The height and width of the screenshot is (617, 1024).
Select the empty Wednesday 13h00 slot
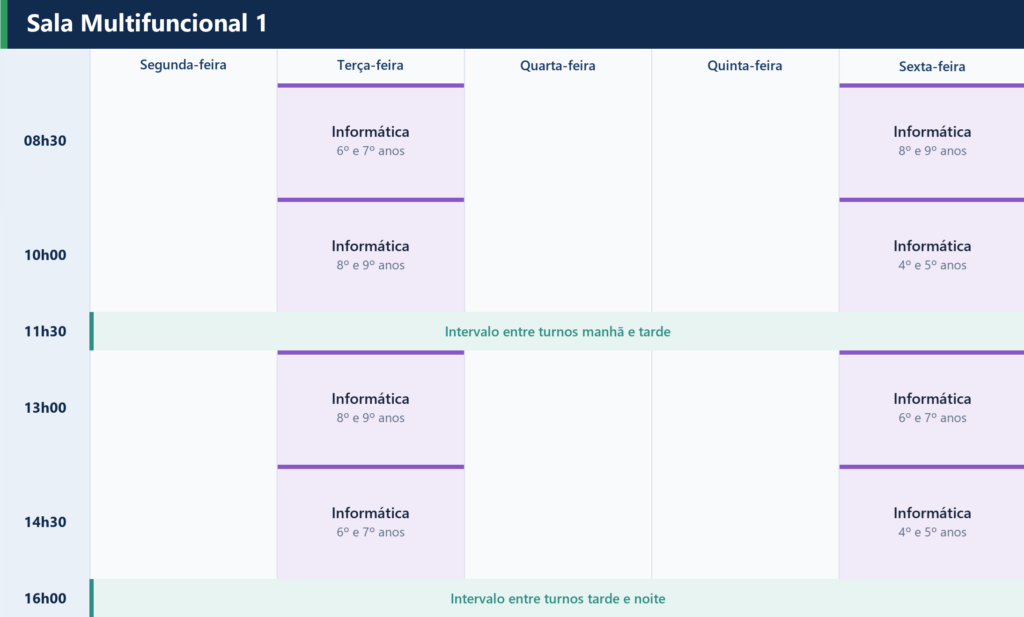pos(558,407)
